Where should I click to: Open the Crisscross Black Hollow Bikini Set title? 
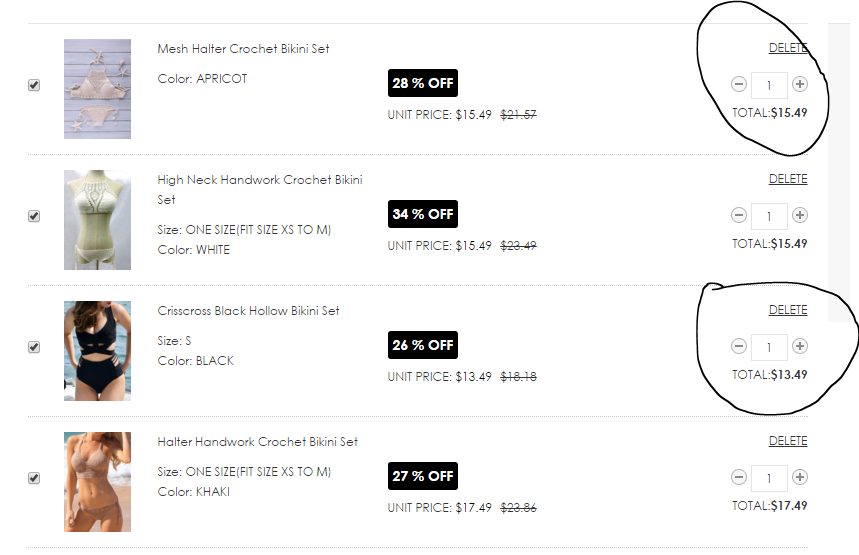(x=248, y=311)
